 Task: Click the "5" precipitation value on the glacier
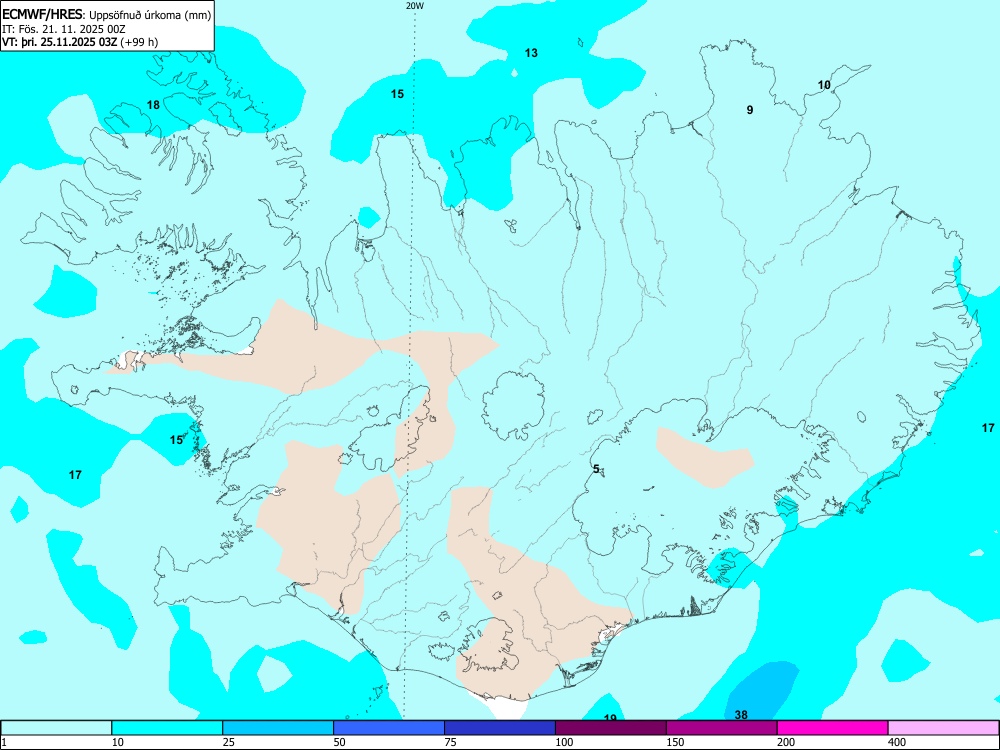pyautogui.click(x=596, y=469)
